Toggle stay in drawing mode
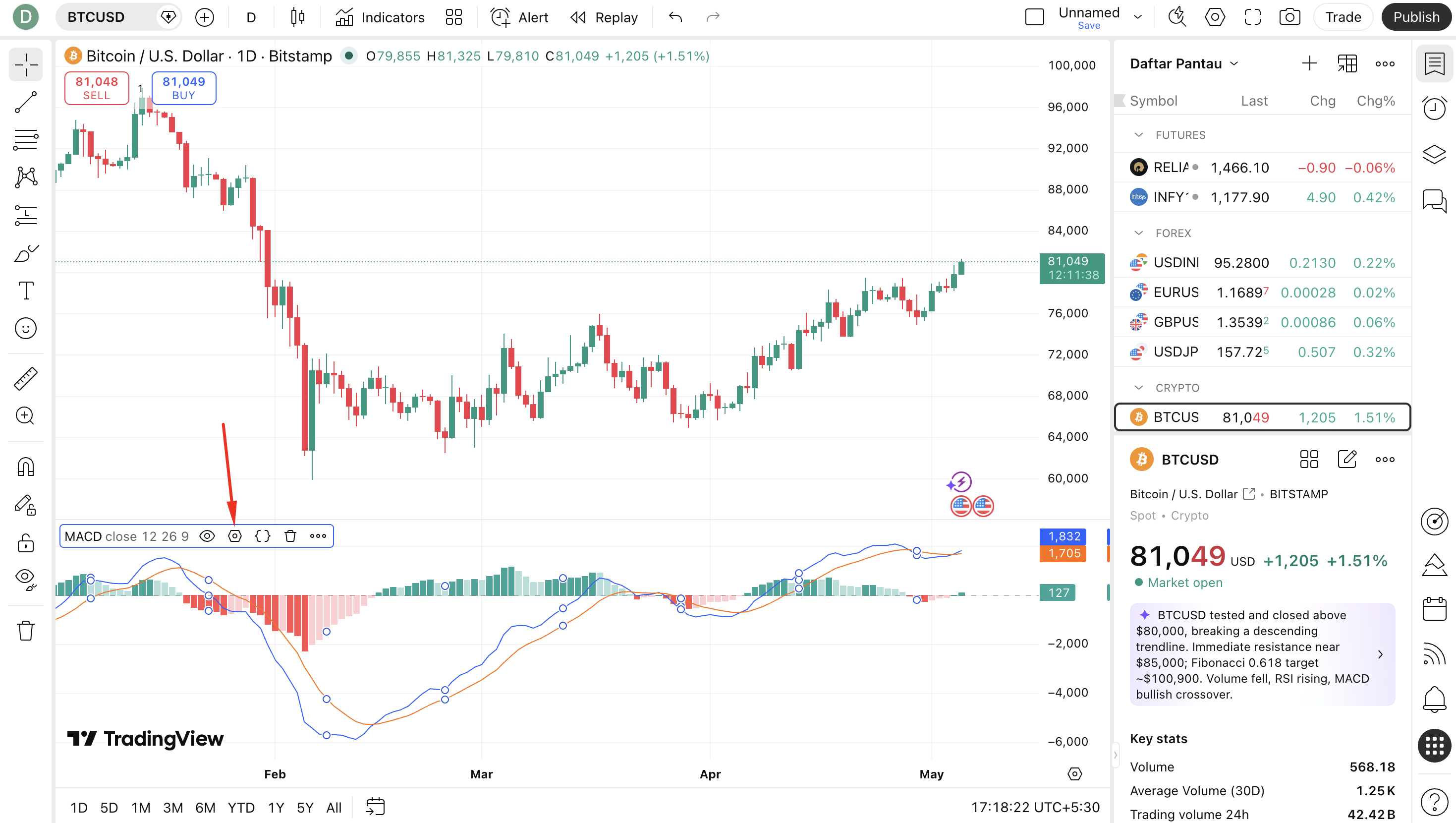Viewport: 1456px width, 823px height. pyautogui.click(x=25, y=505)
